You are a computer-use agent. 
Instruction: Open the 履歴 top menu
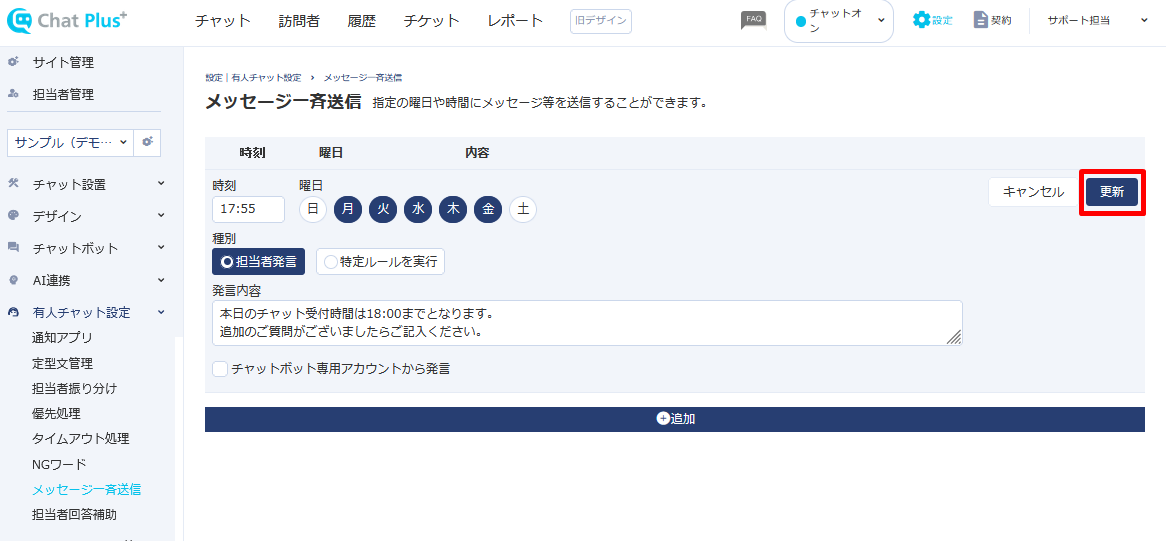361,21
